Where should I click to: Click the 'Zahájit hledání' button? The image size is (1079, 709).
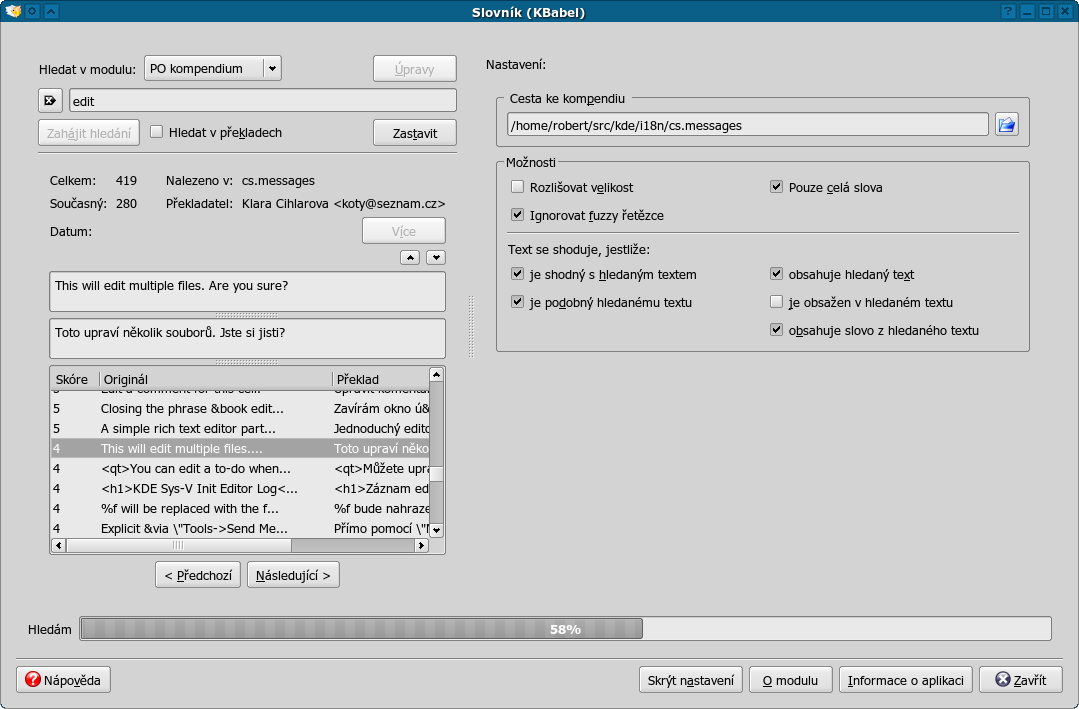(x=89, y=133)
